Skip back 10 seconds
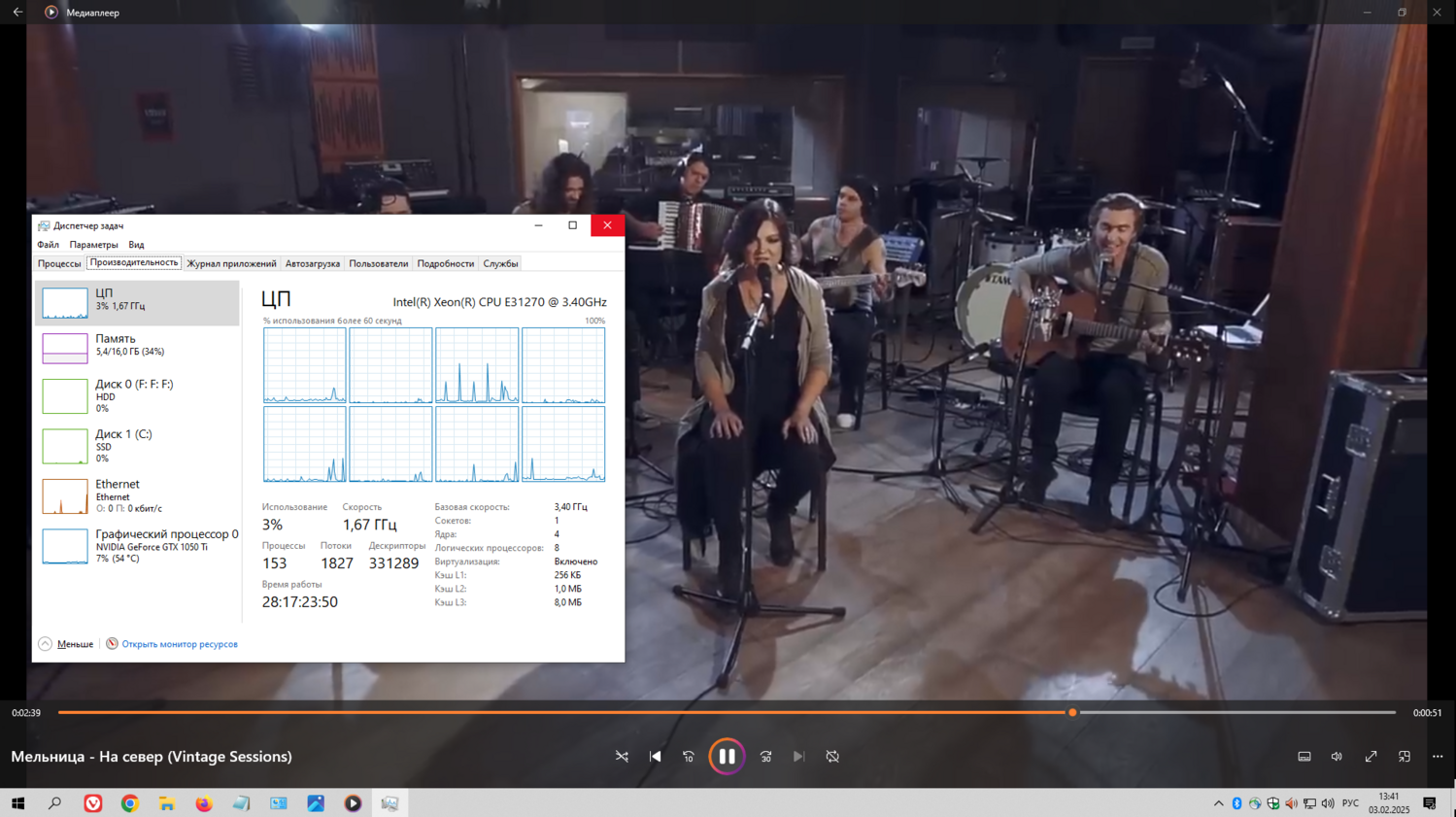This screenshot has width=1456, height=817. (x=689, y=757)
